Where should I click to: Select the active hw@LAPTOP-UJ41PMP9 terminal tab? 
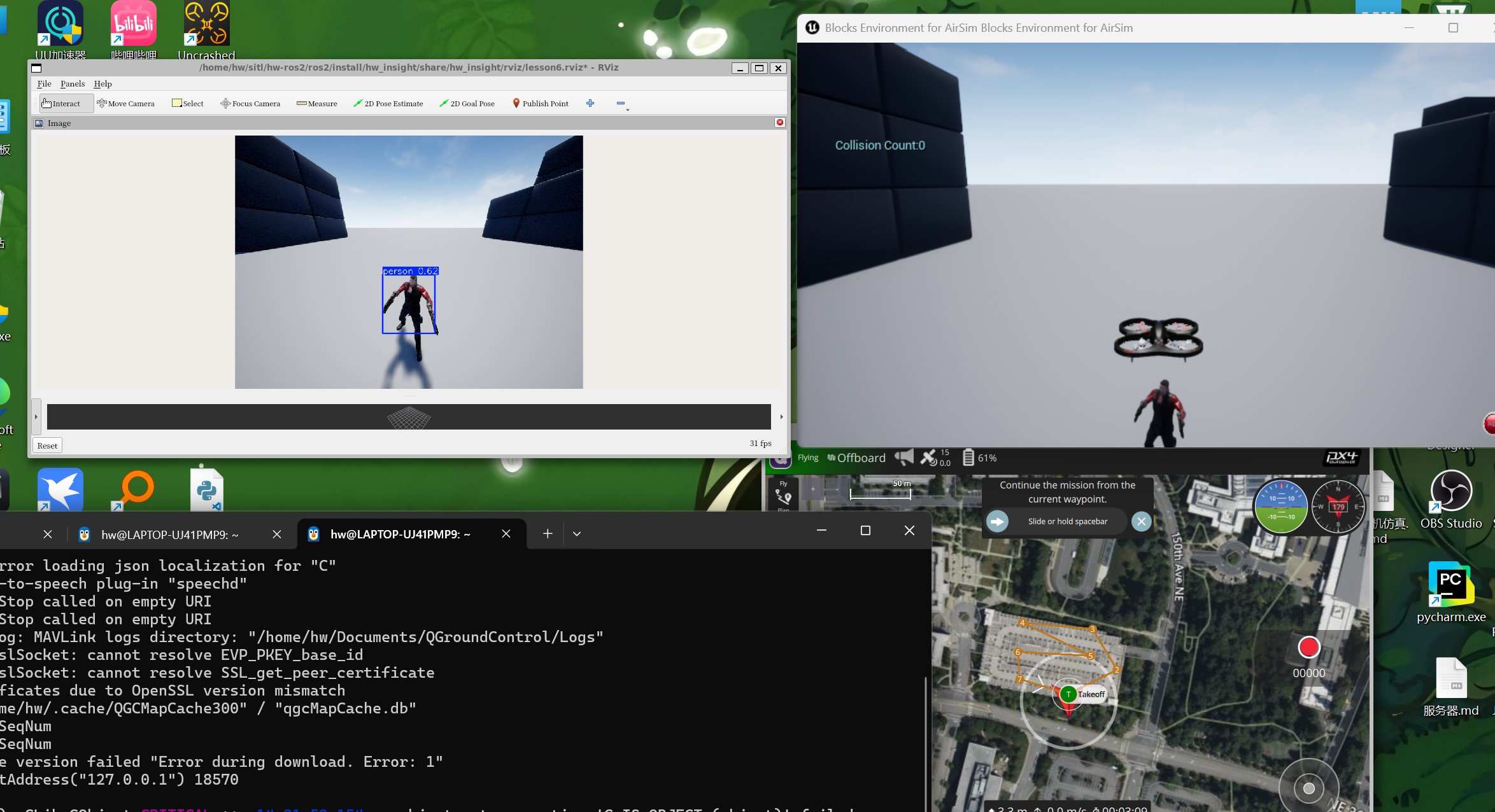400,535
